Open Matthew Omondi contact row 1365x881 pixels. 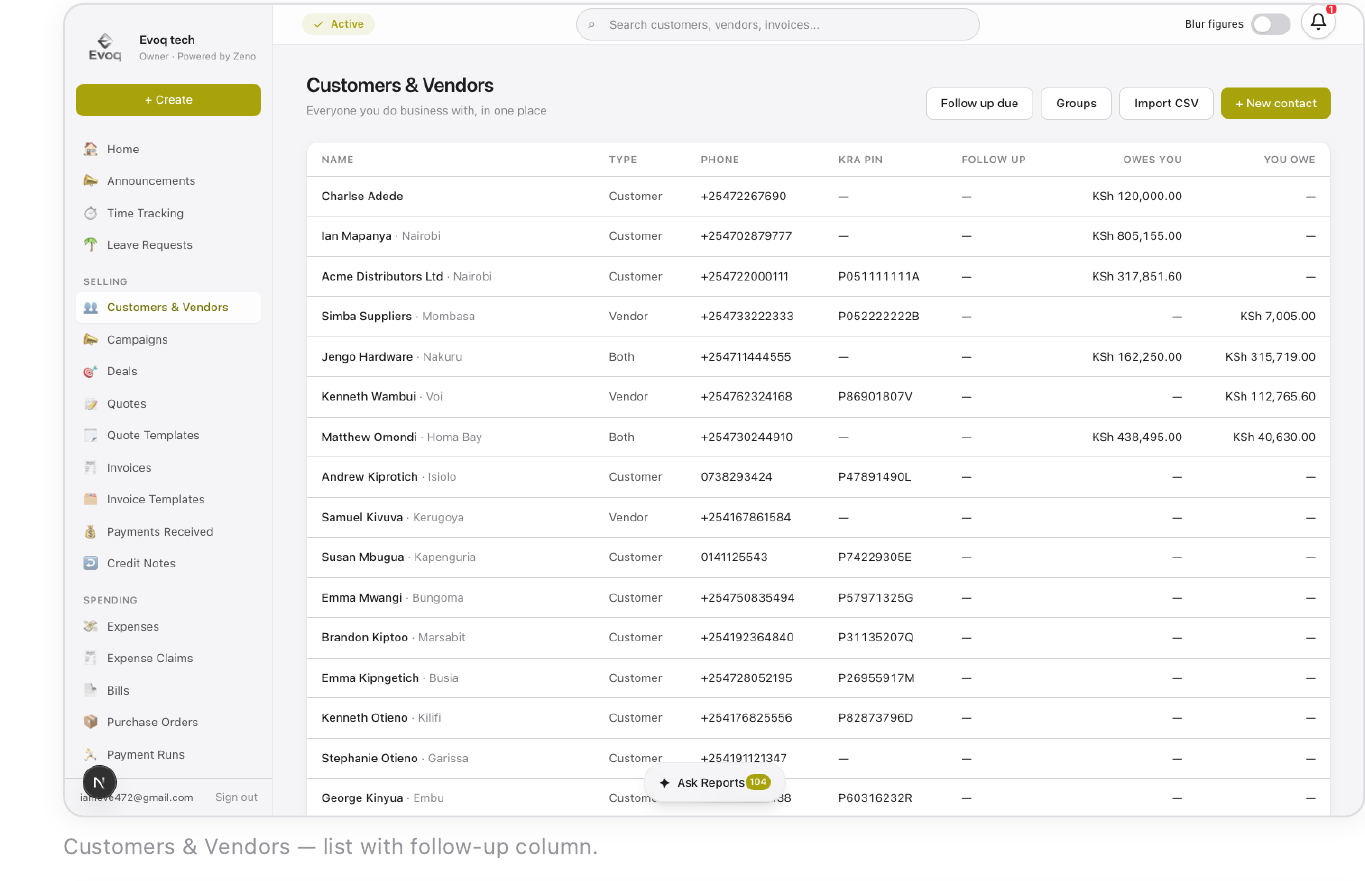tap(818, 437)
